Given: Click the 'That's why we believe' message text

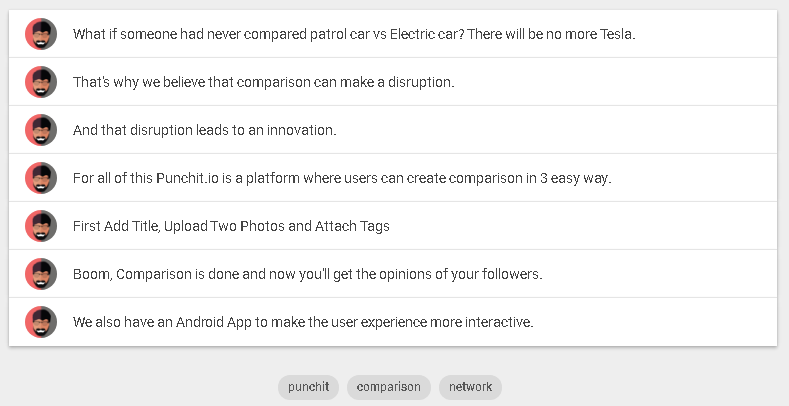Looking at the screenshot, I should tap(263, 82).
